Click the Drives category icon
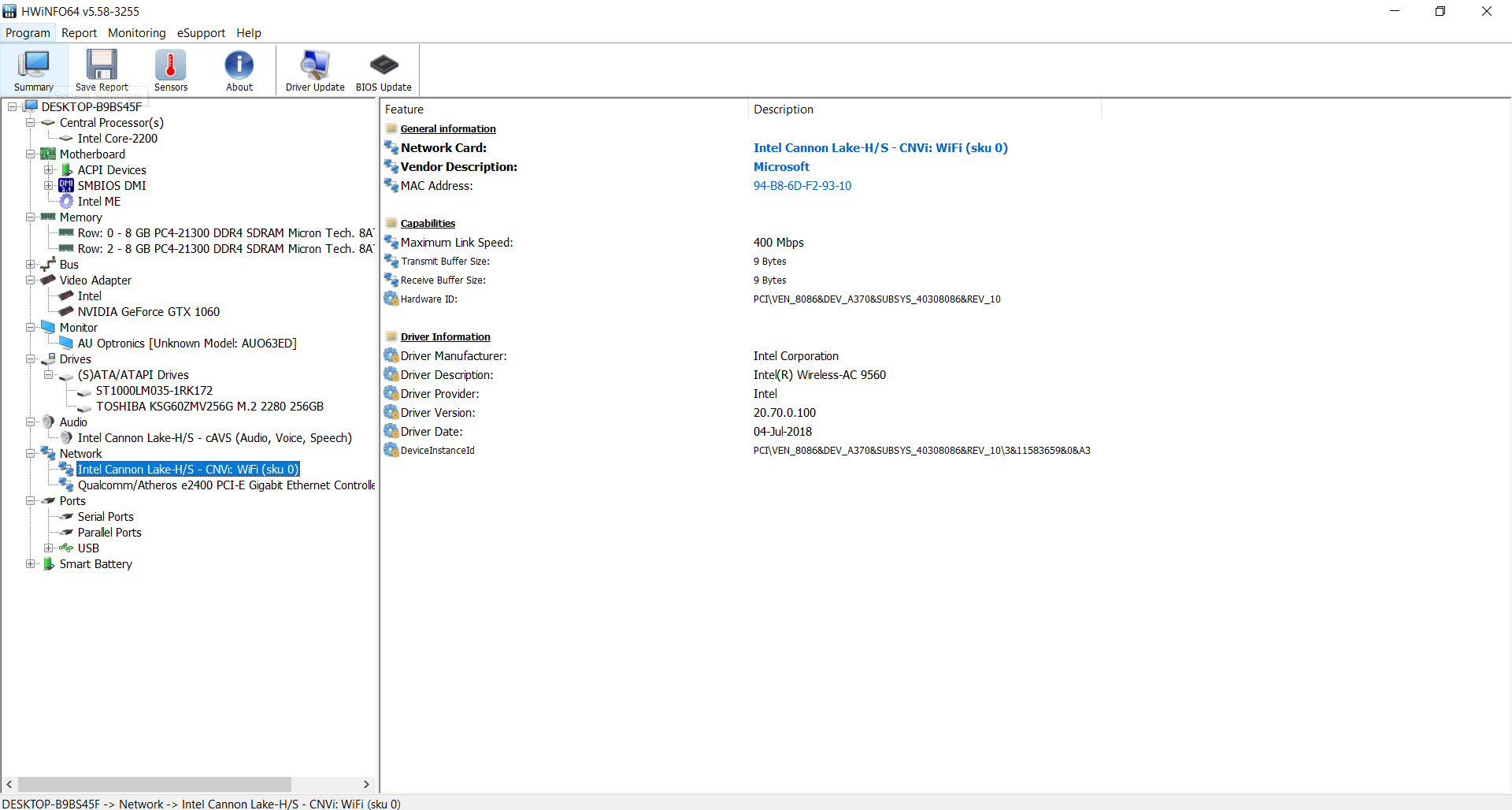This screenshot has height=810, width=1512. click(48, 359)
